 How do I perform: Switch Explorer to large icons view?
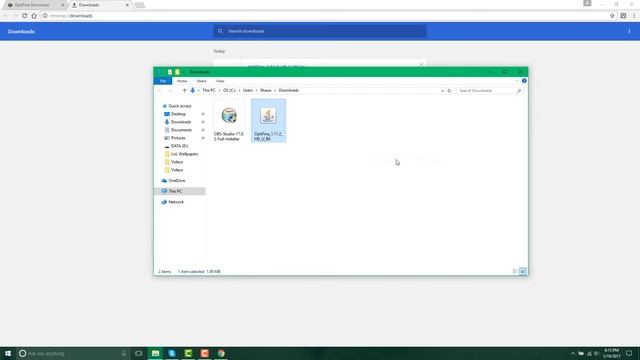coord(522,271)
